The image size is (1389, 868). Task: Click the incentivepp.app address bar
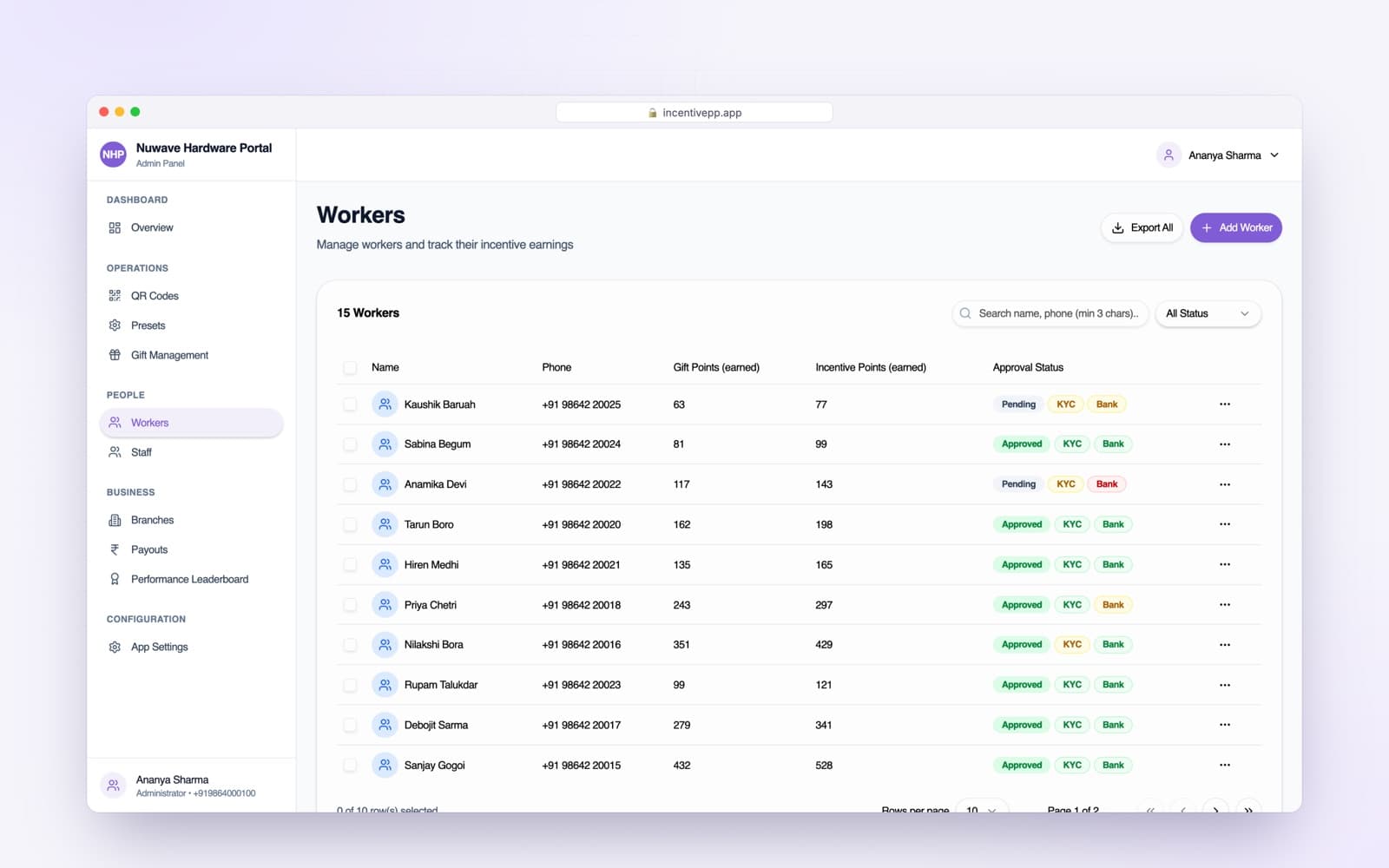(x=694, y=113)
